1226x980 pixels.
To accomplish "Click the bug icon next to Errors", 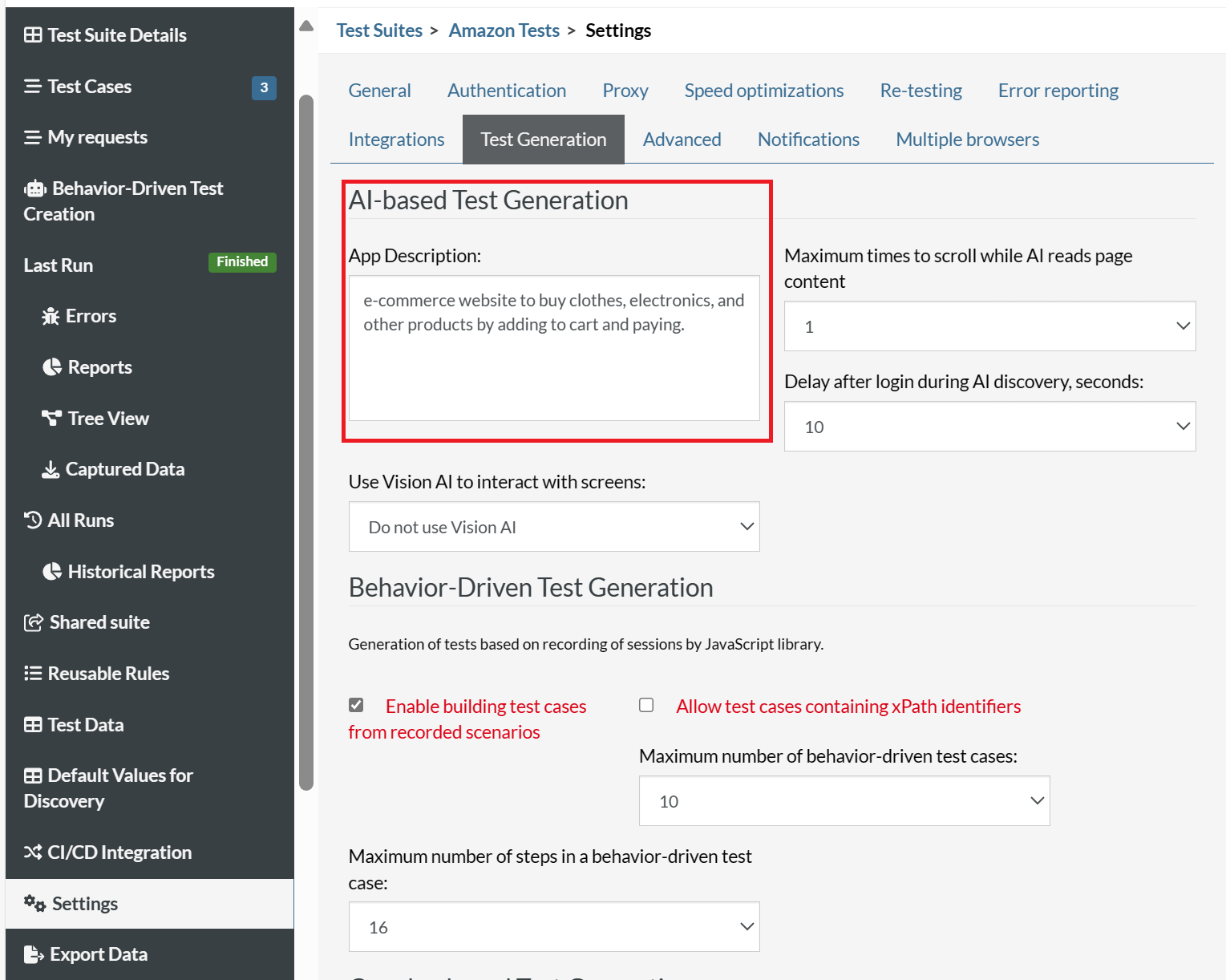I will tap(51, 316).
